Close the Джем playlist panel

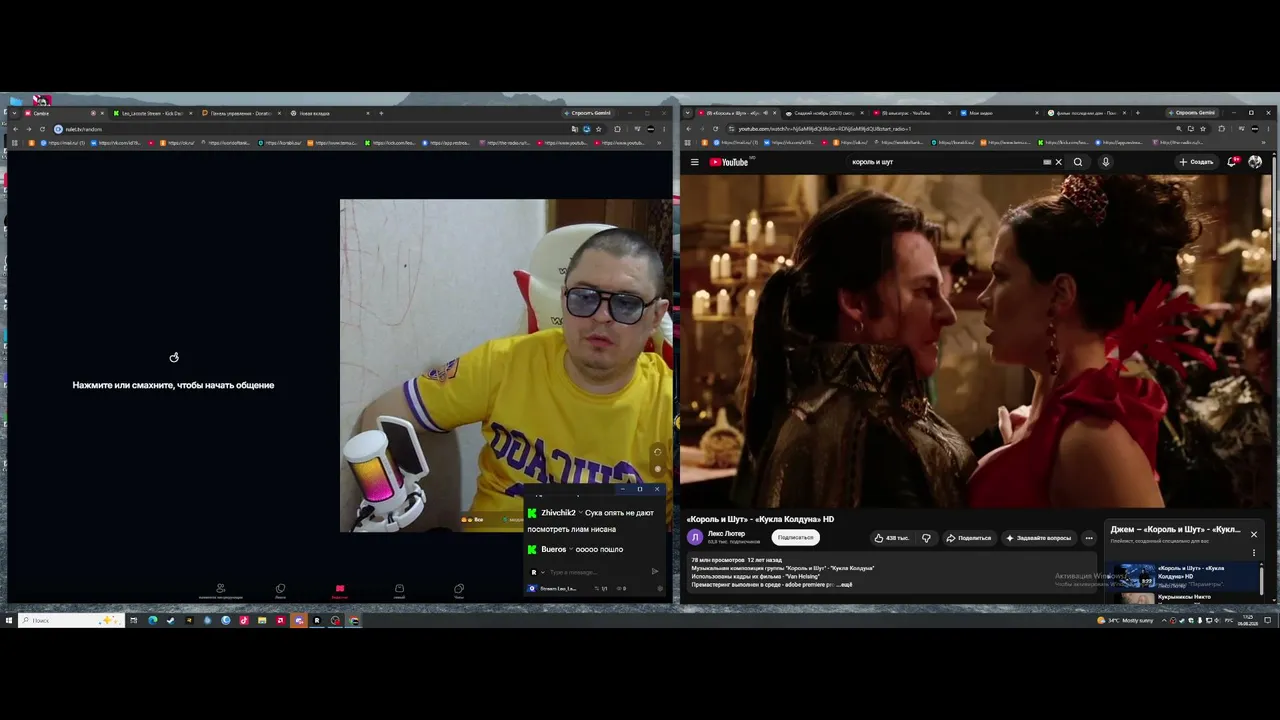[x=1253, y=534]
